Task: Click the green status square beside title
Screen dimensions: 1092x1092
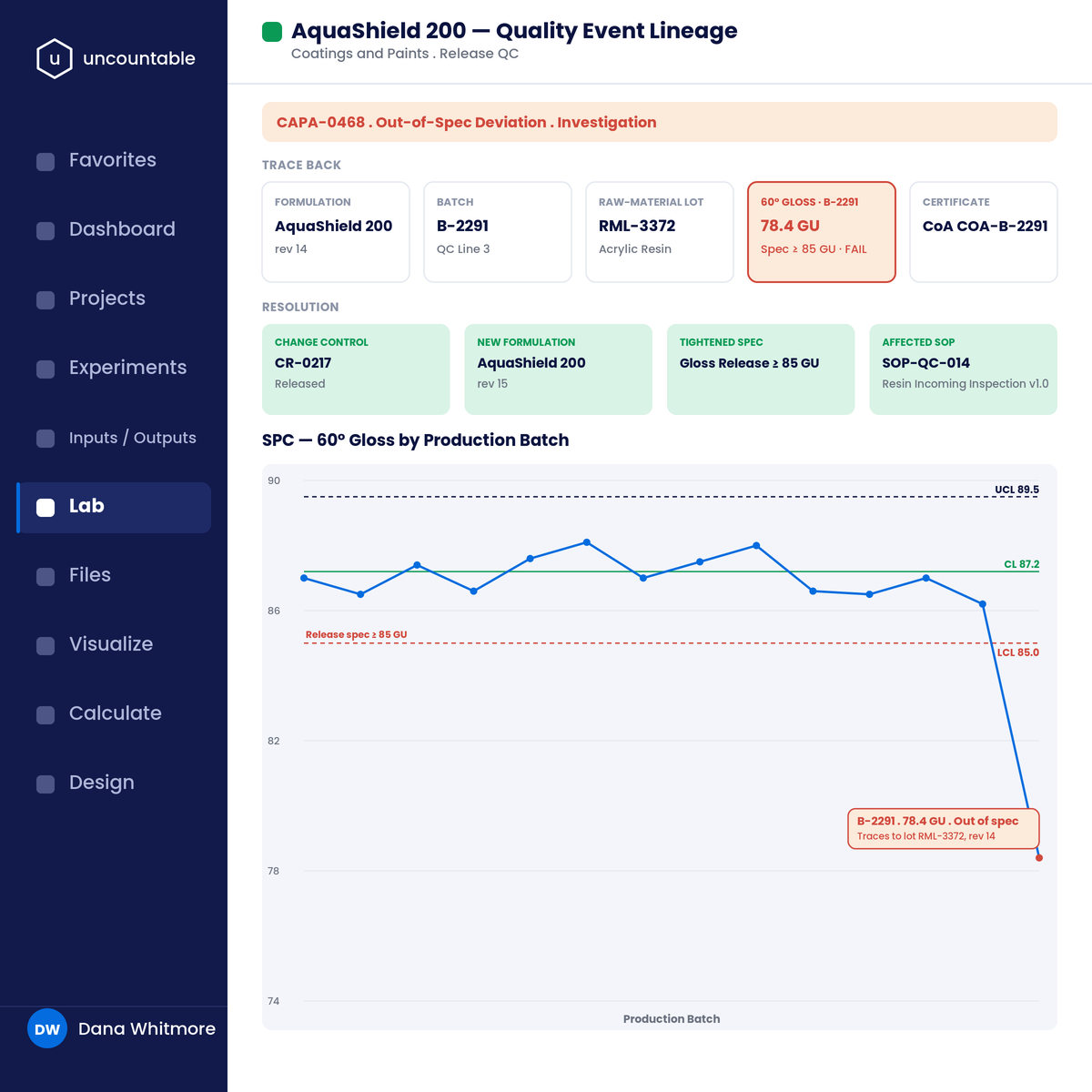Action: tap(272, 32)
